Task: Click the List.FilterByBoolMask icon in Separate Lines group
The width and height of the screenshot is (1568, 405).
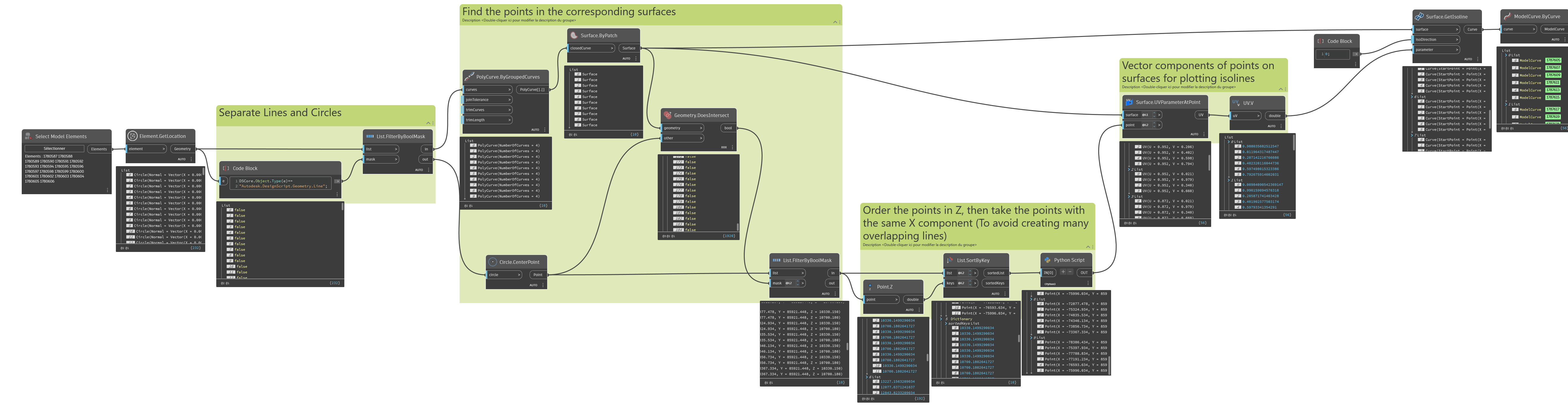Action: (369, 136)
